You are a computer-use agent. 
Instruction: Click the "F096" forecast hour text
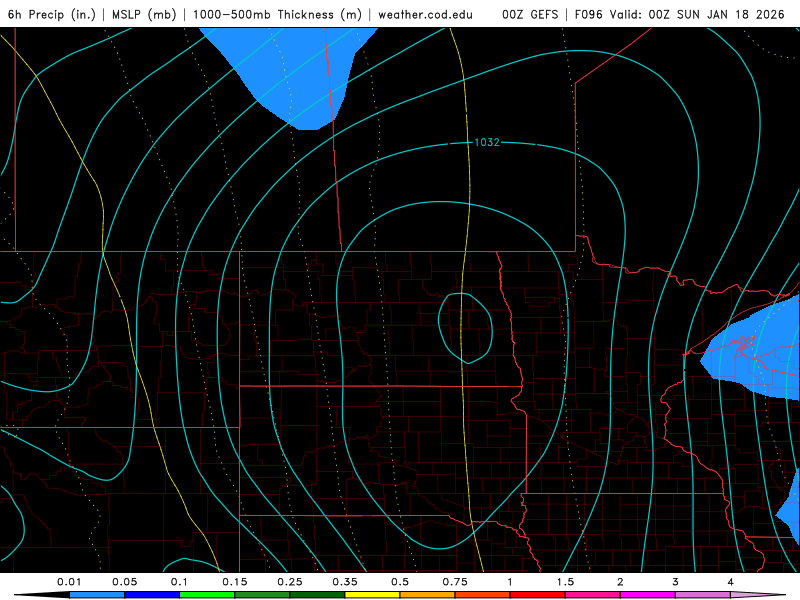pos(588,14)
